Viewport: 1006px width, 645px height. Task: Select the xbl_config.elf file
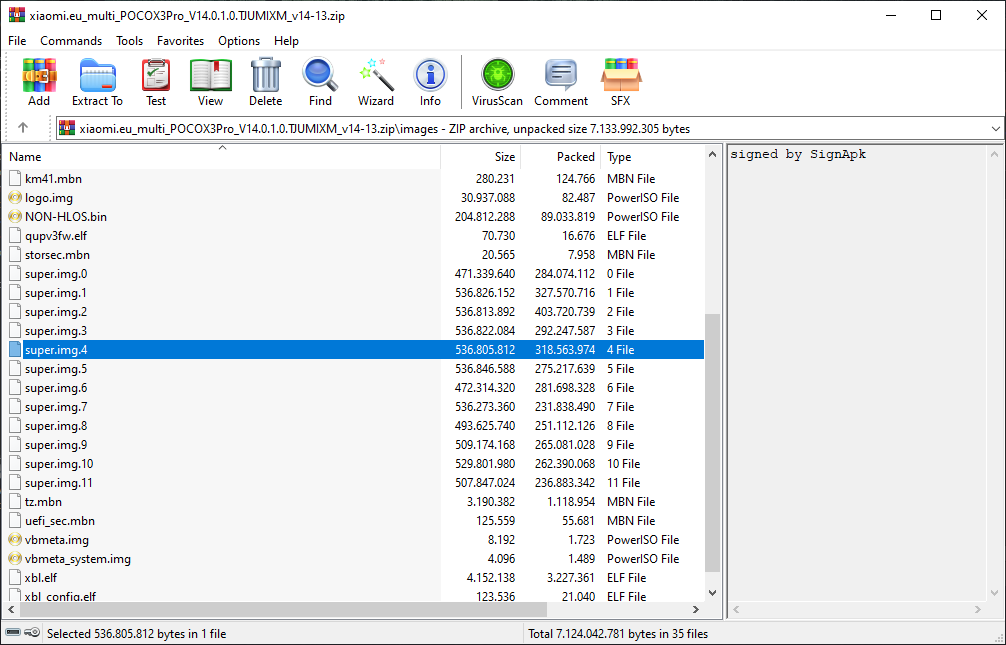(354, 596)
